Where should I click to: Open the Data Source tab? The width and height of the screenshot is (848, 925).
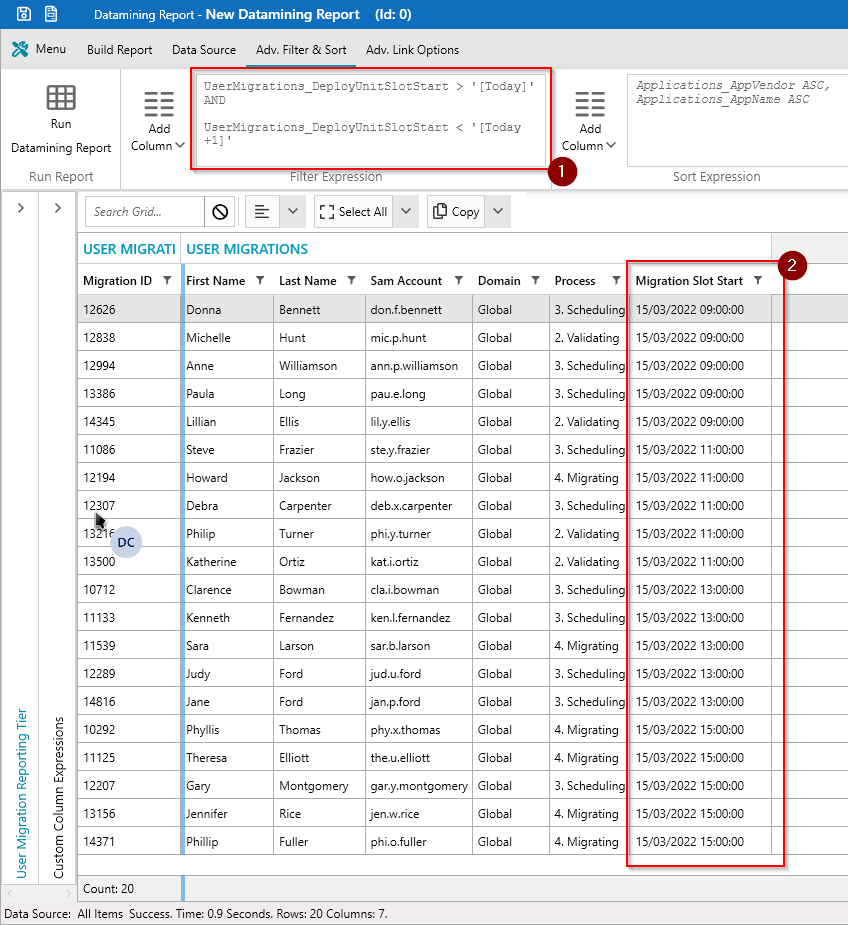204,50
